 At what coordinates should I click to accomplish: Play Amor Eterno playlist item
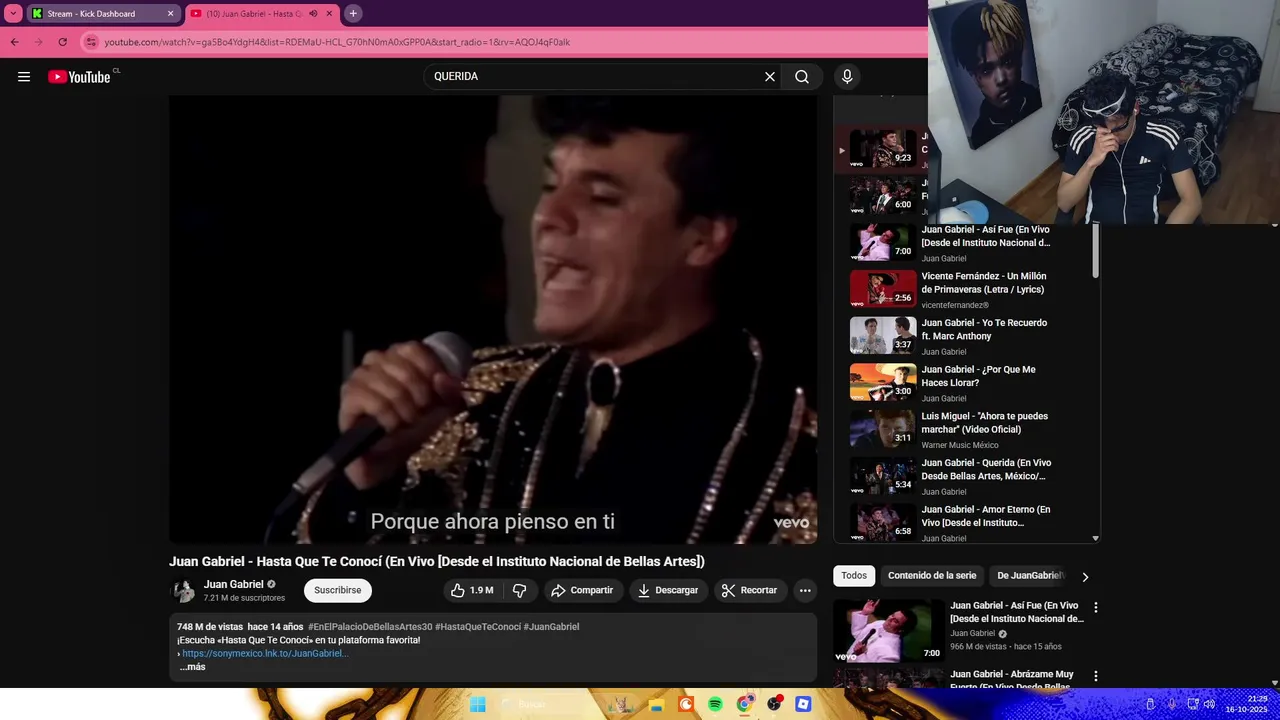[x=966, y=523]
